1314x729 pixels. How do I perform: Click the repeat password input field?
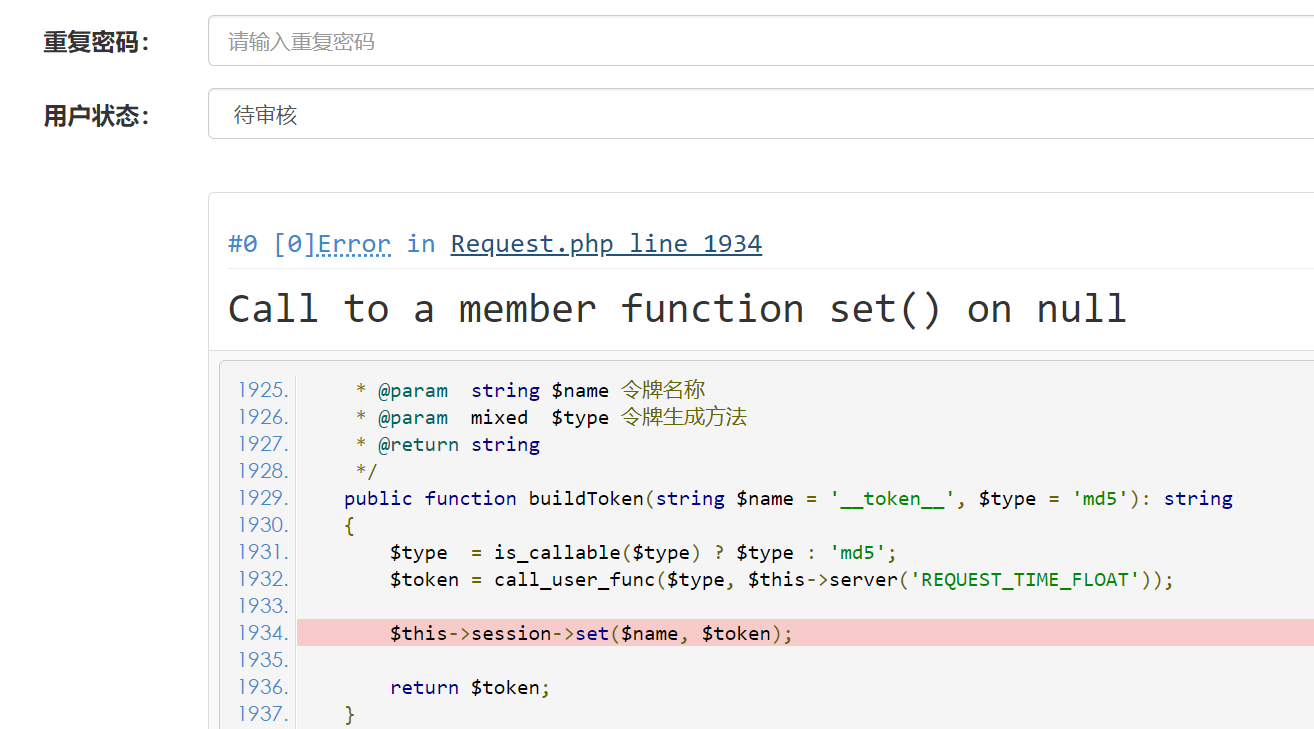click(x=760, y=41)
